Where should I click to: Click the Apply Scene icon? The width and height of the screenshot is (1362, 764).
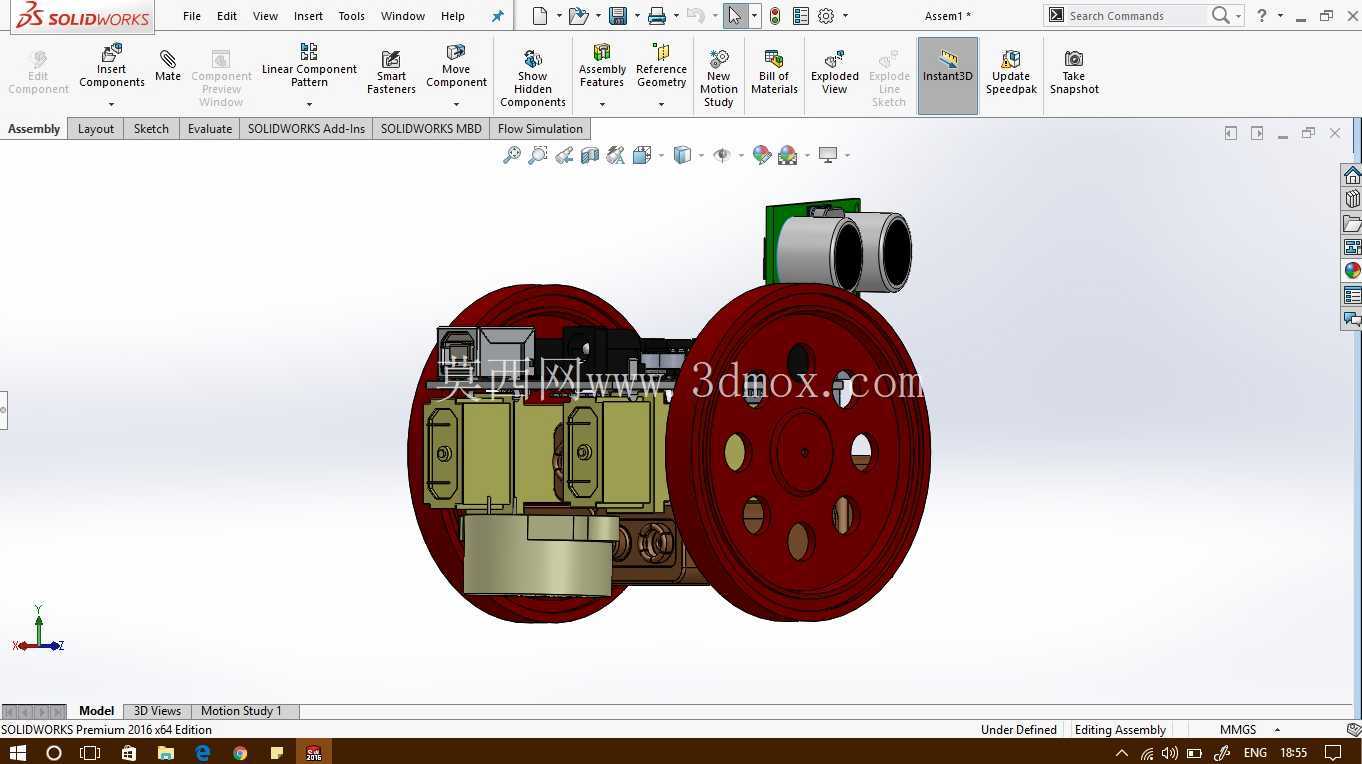[788, 155]
